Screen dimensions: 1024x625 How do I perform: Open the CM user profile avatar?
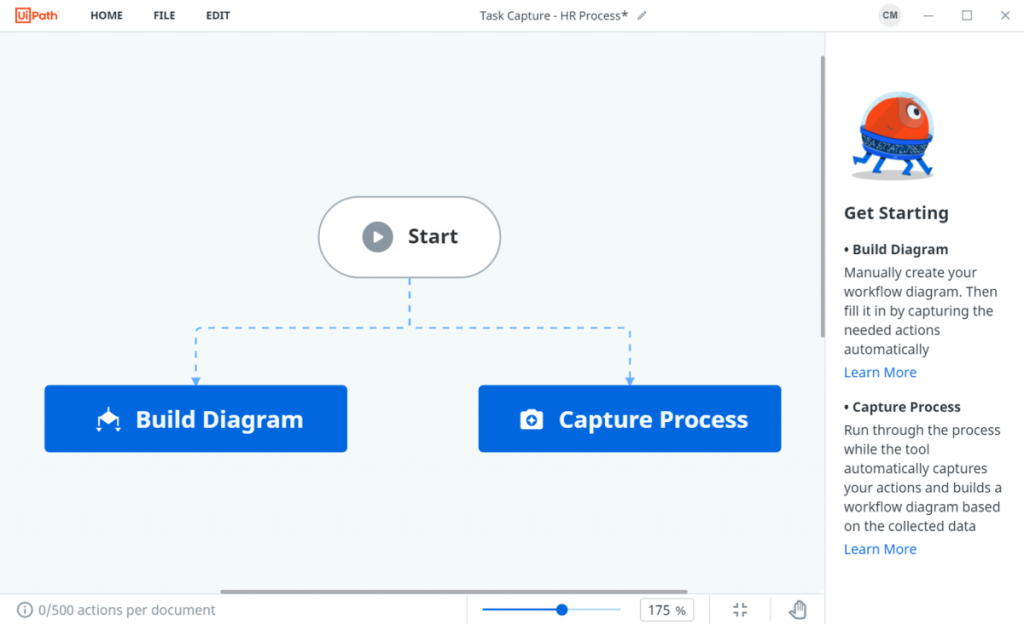pos(889,15)
